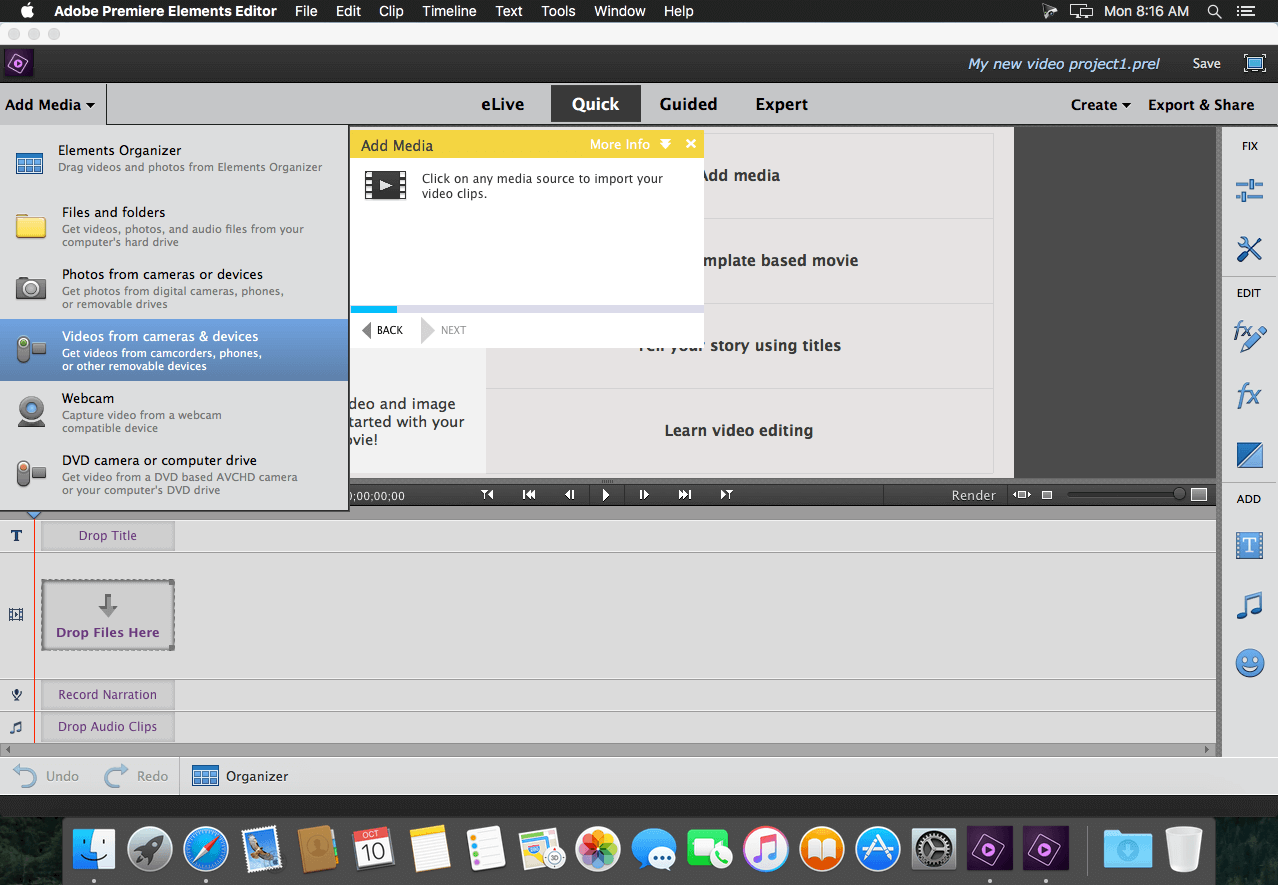This screenshot has width=1278, height=885.
Task: Jump to start of movie
Action: click(529, 494)
